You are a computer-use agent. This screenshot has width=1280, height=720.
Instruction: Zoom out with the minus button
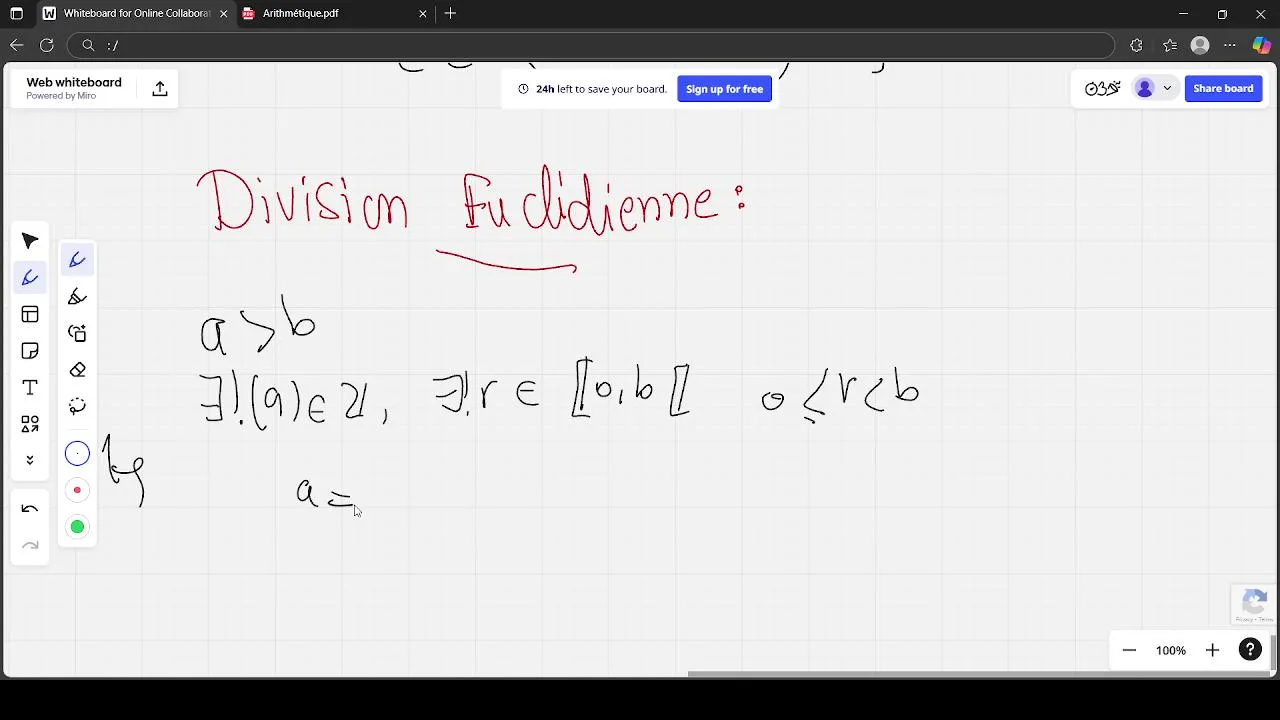[x=1129, y=650]
